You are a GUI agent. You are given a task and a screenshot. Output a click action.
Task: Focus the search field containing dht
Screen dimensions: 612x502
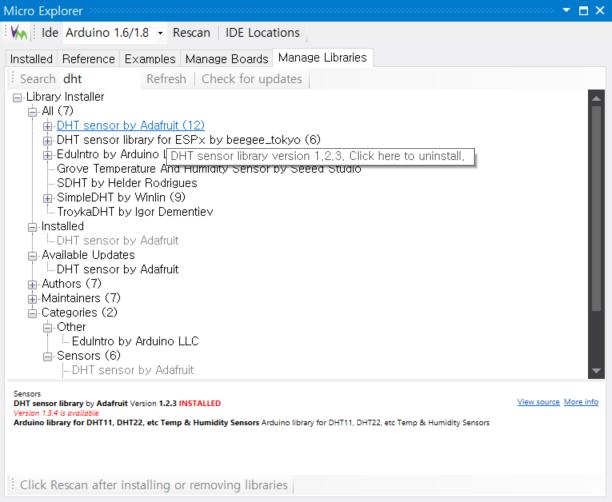point(100,79)
